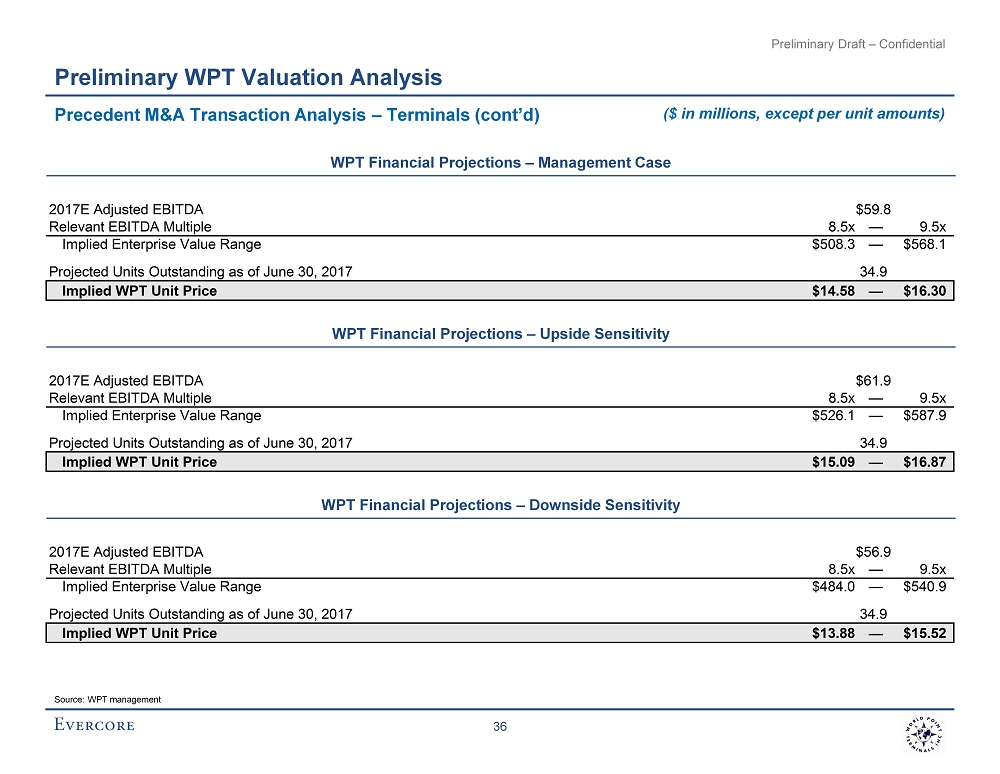
Task: Click the page number 36
Action: tap(501, 727)
